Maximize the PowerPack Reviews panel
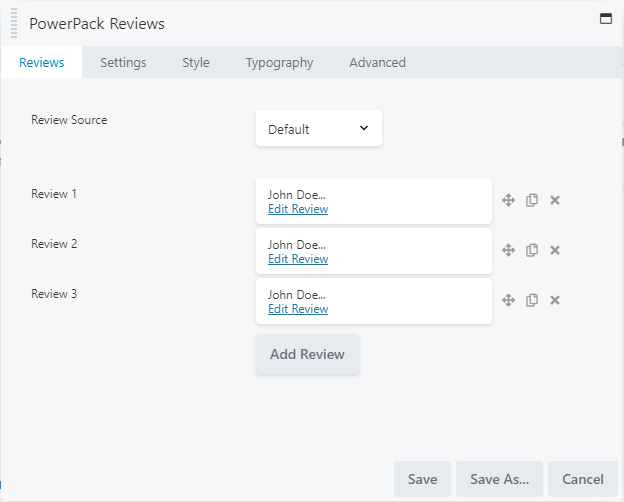The image size is (624, 502). (x=606, y=19)
